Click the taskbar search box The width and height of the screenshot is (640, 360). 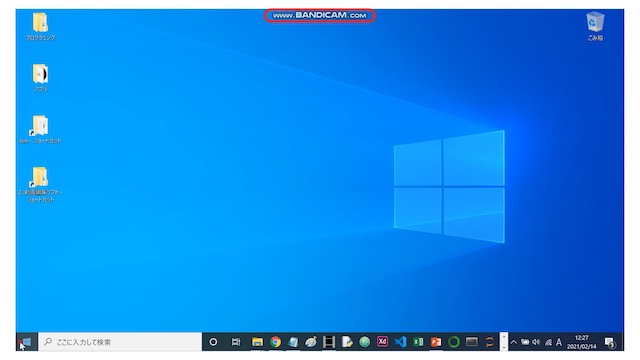(120, 342)
